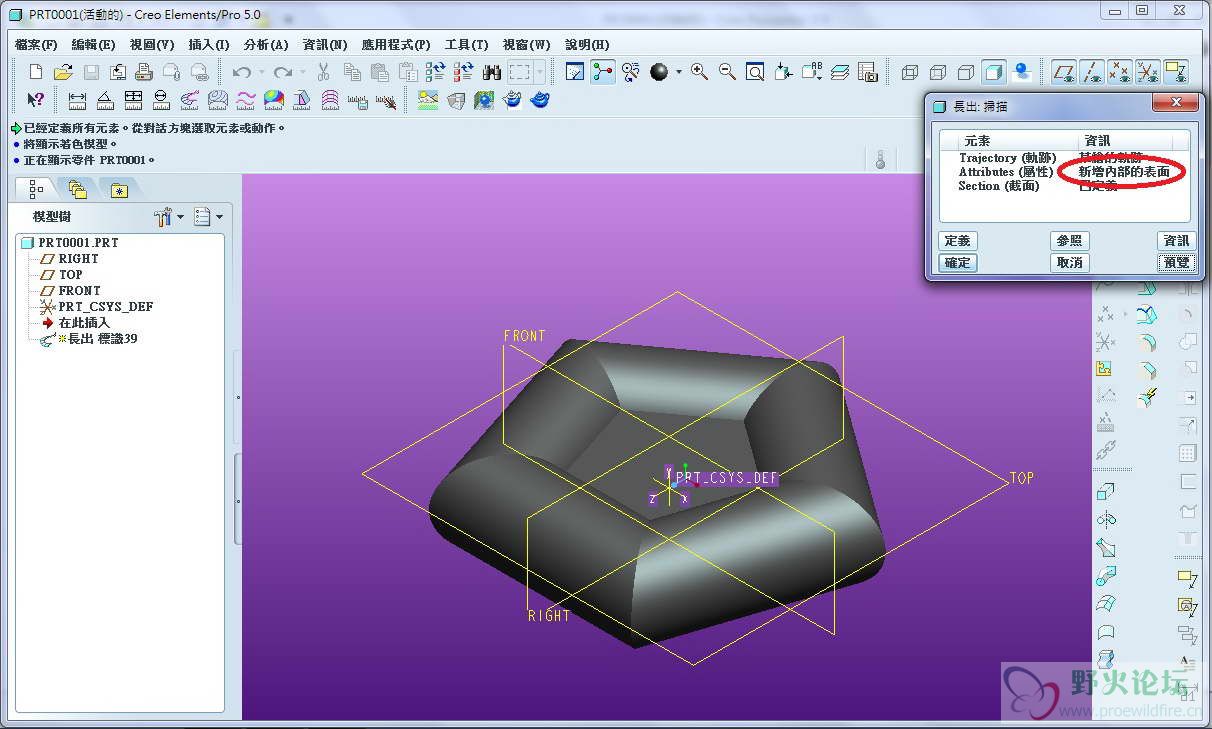Open the saved view list
Viewport: 1212px width, 729px height.
pyautogui.click(x=812, y=72)
